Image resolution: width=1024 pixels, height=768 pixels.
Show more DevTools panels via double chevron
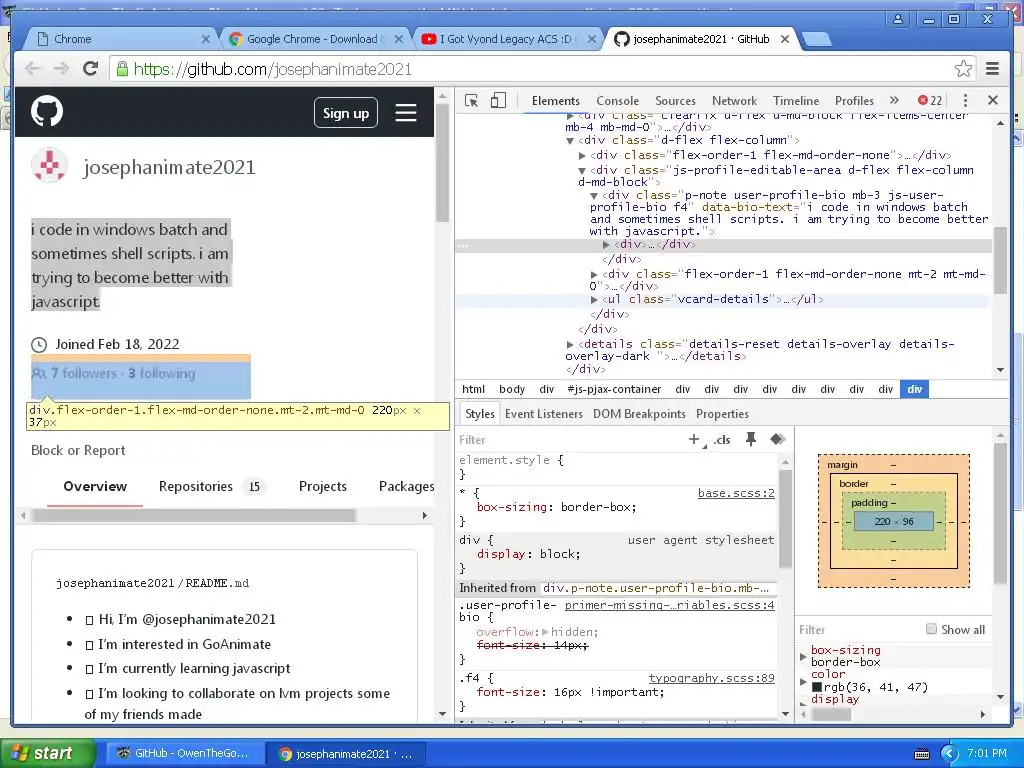point(894,100)
